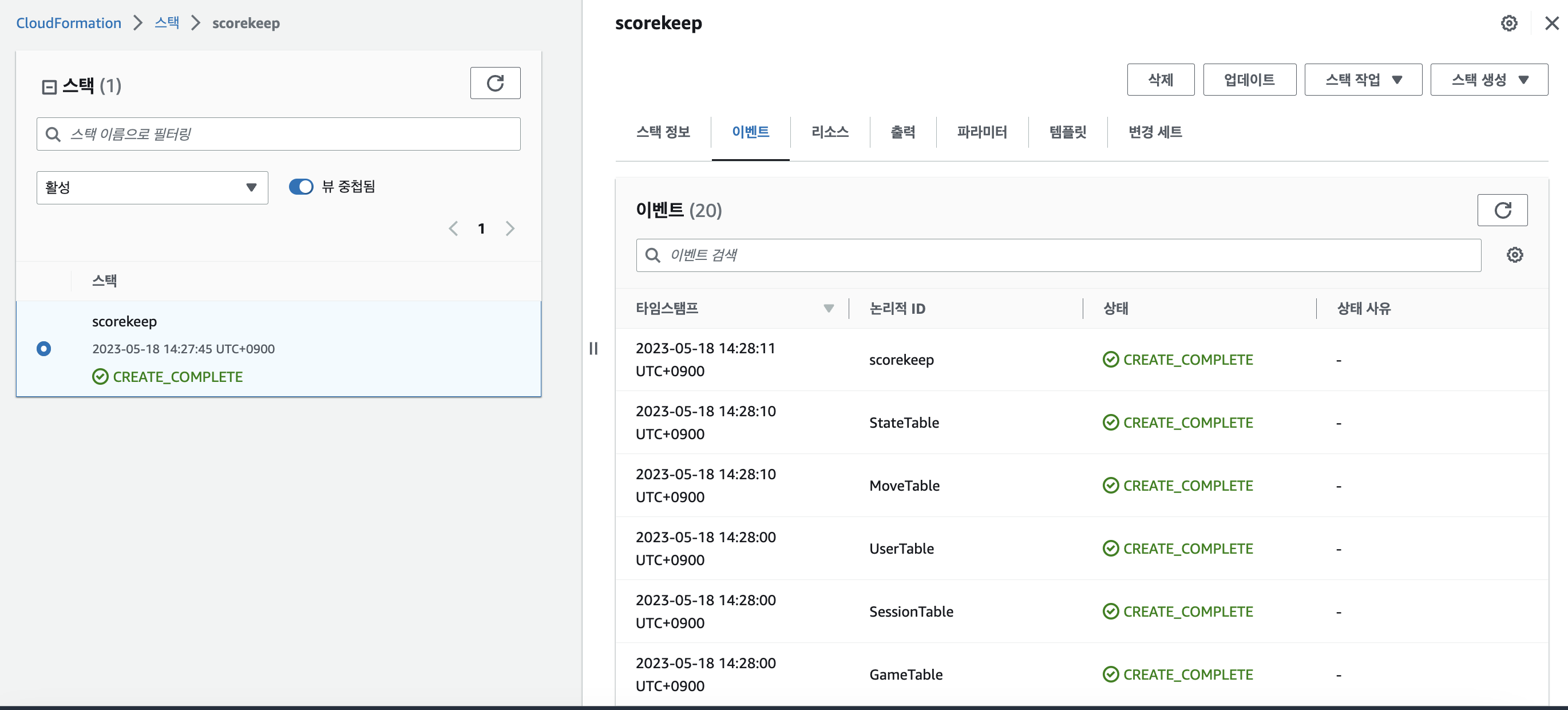Screen dimensions: 1568x710
Task: Close the scorekeep detail panel
Action: click(x=1551, y=23)
